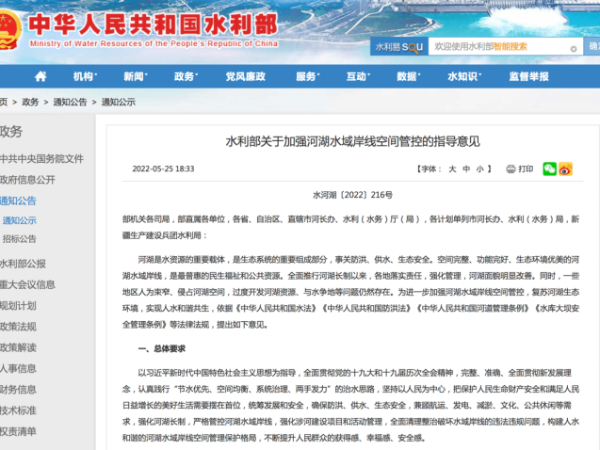Focus the 欢迎使用水利部智能搜索 search field
Screen dimensions: 600x450
coord(505,47)
